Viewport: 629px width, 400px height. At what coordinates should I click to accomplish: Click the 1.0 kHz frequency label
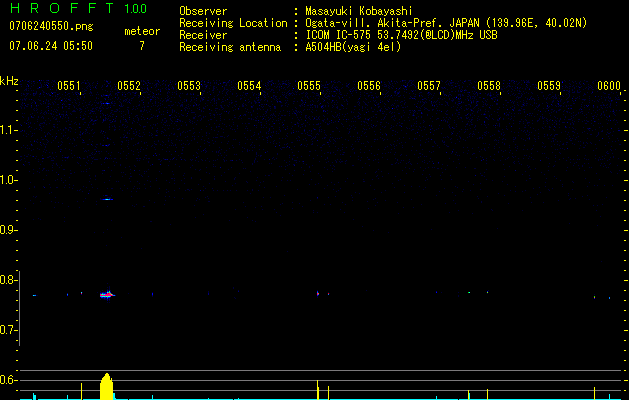tap(8, 180)
